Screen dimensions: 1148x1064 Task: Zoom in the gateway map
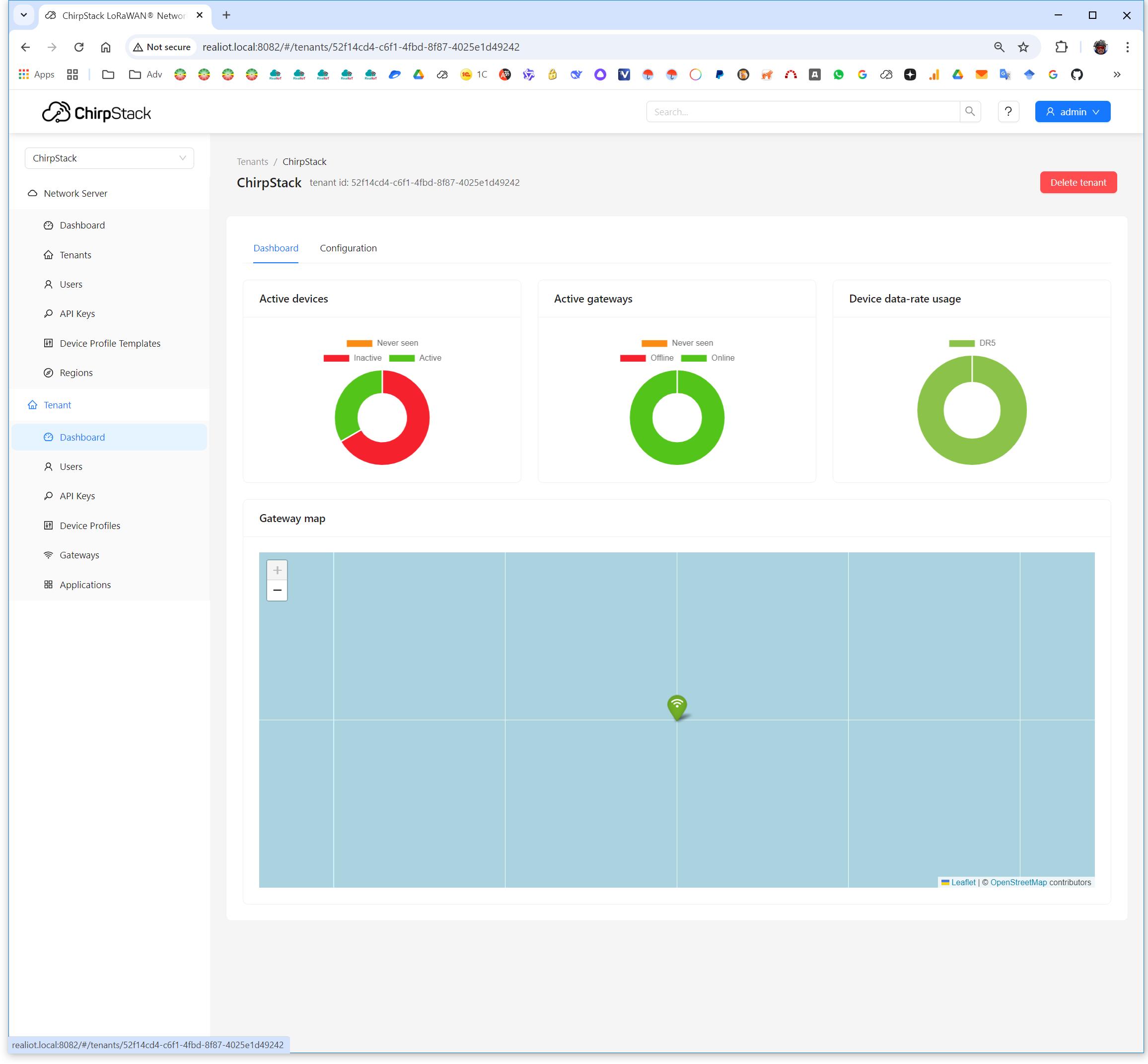277,570
